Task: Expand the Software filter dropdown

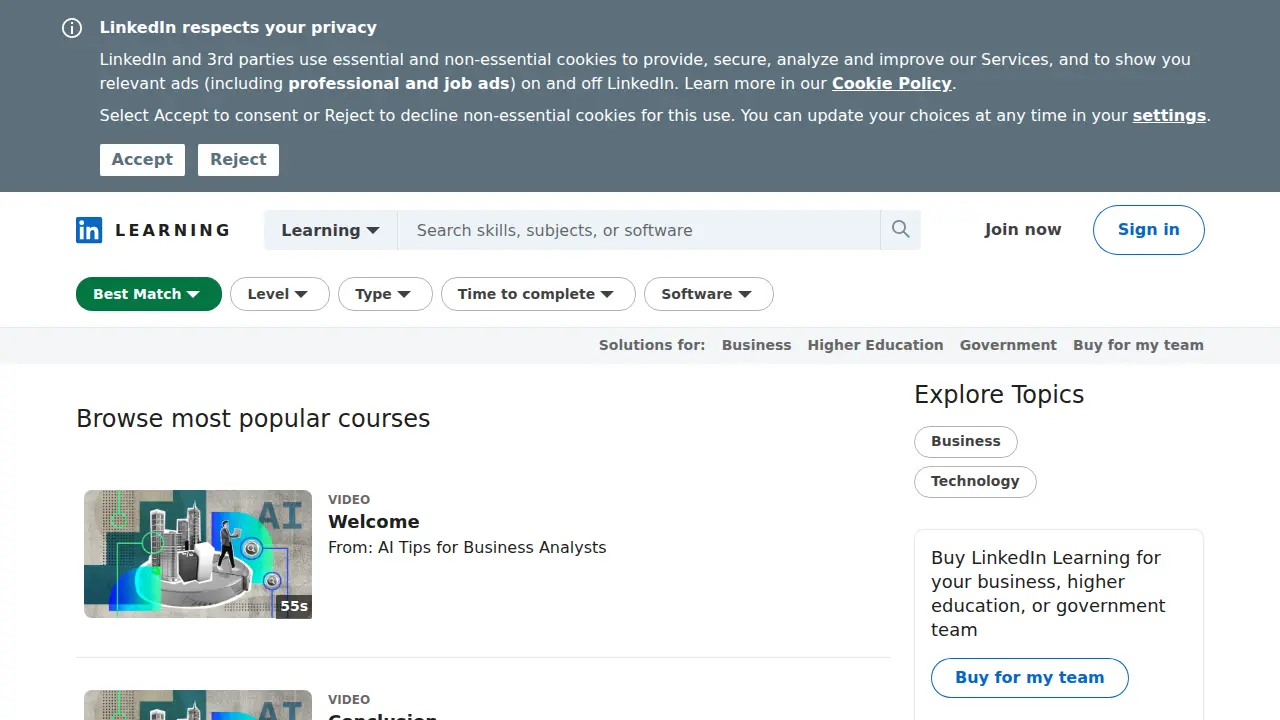Action: tap(709, 294)
